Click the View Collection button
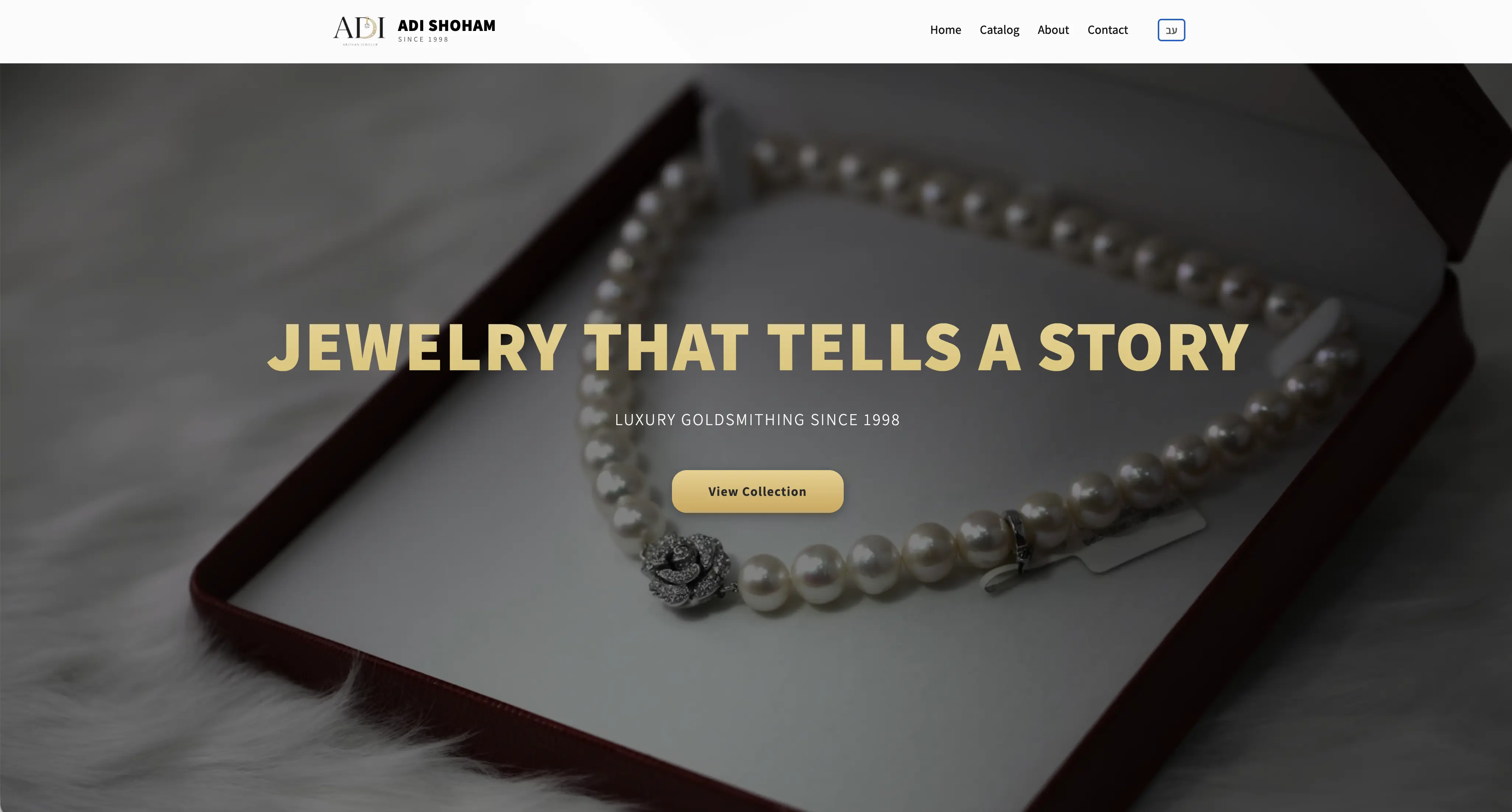This screenshot has height=812, width=1512. (757, 491)
